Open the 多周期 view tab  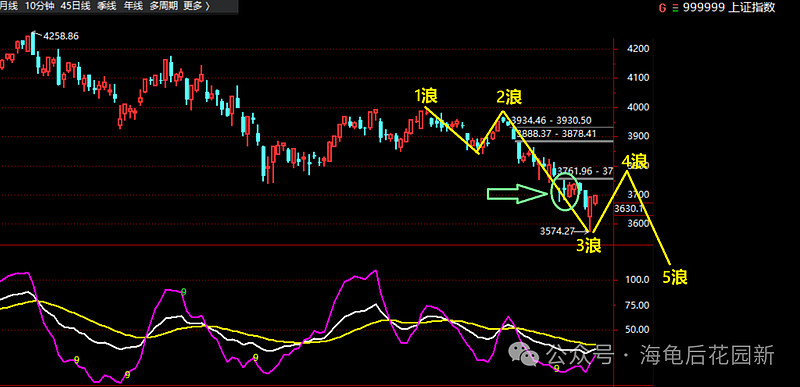tap(165, 7)
